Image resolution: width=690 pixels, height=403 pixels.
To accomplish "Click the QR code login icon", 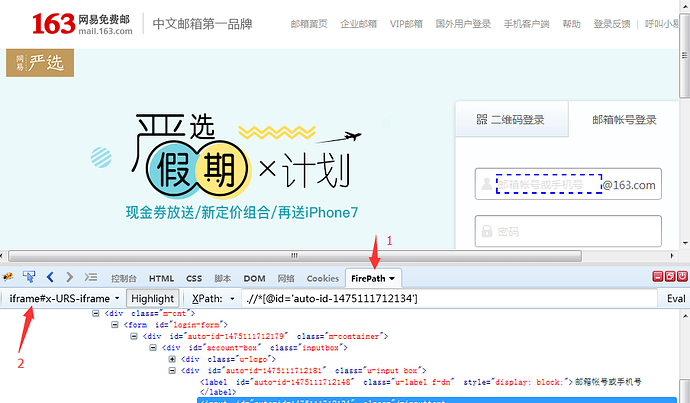I will click(482, 119).
